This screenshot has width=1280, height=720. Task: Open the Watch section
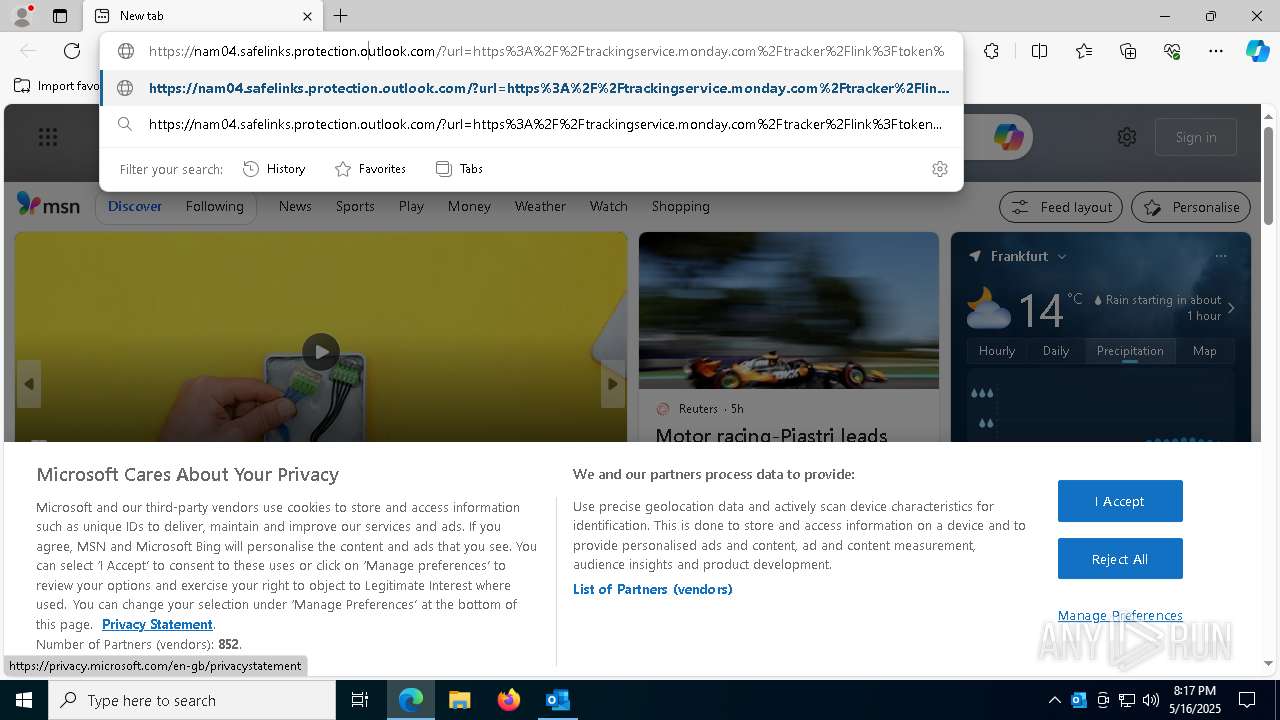(x=608, y=206)
